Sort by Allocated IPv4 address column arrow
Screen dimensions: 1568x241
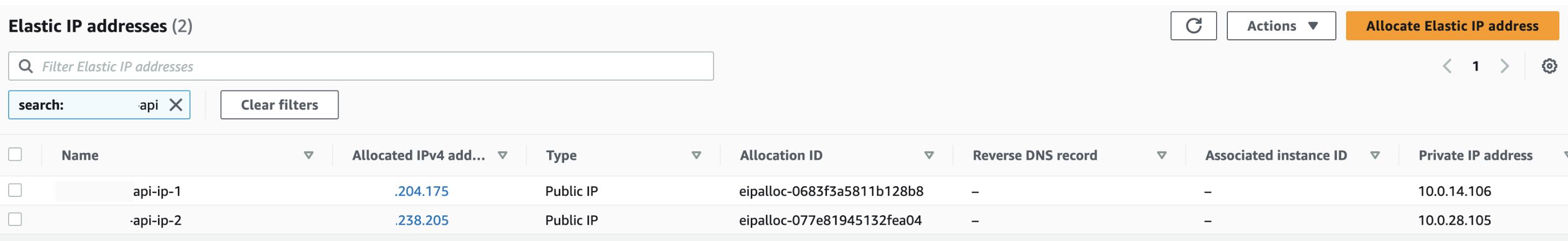coord(502,155)
